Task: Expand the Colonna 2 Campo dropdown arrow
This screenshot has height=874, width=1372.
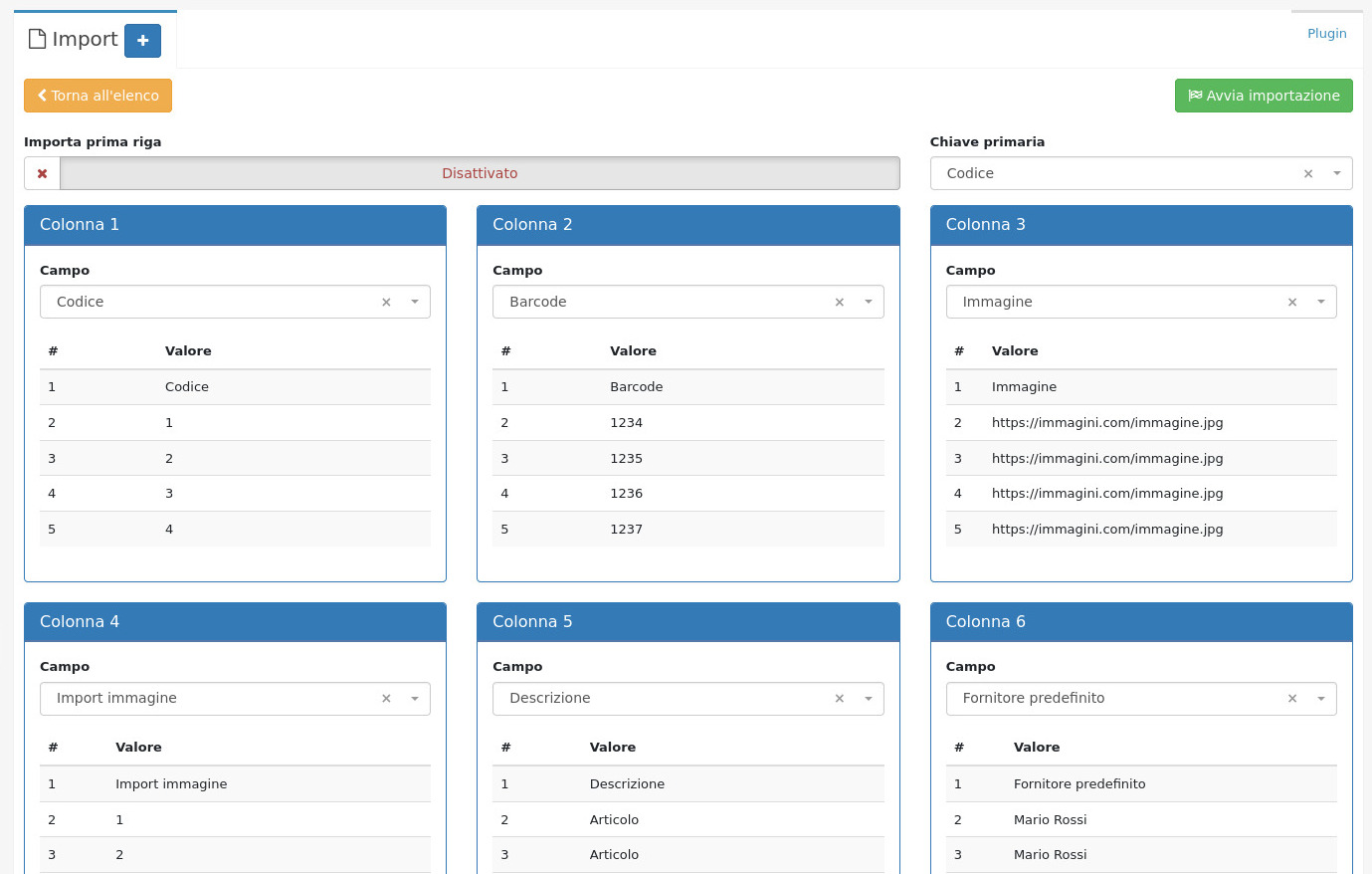Action: (868, 302)
